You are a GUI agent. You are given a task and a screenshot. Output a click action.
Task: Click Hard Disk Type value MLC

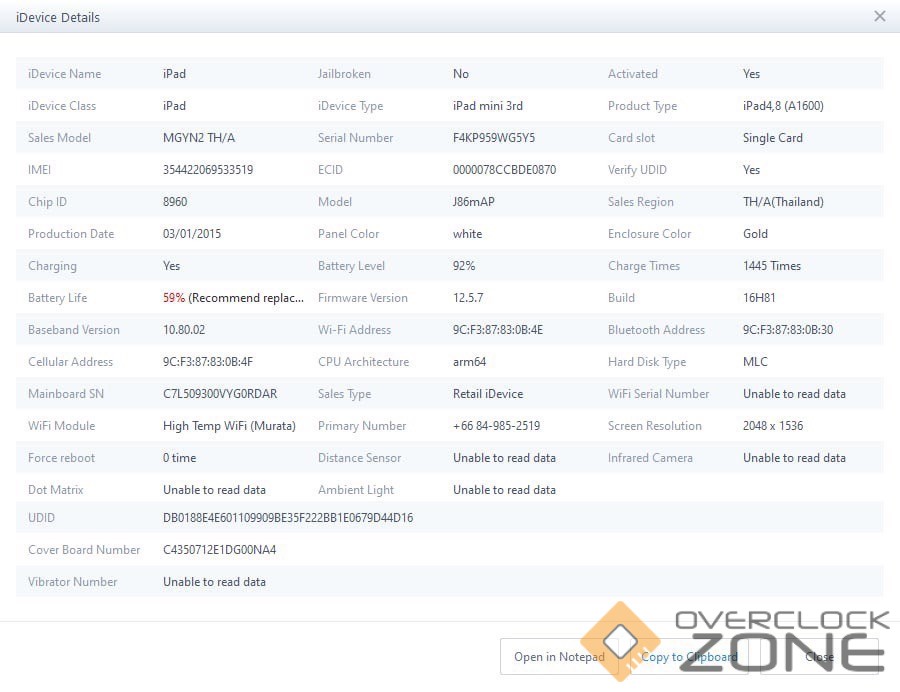[755, 362]
